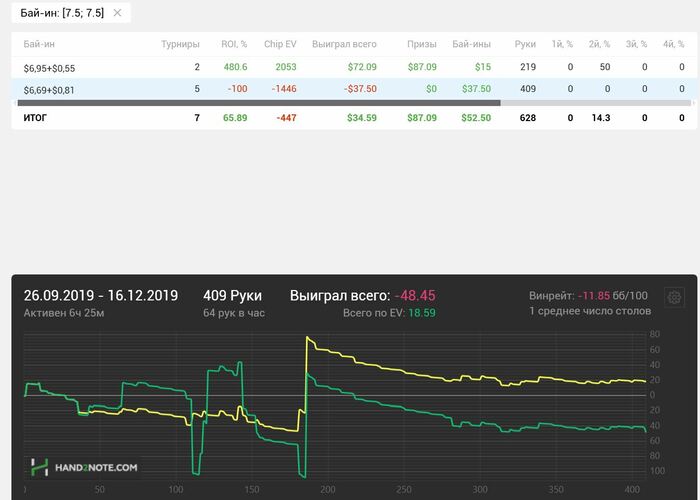Click the date range 26.09.2019 - 16.12.2019

101,296
